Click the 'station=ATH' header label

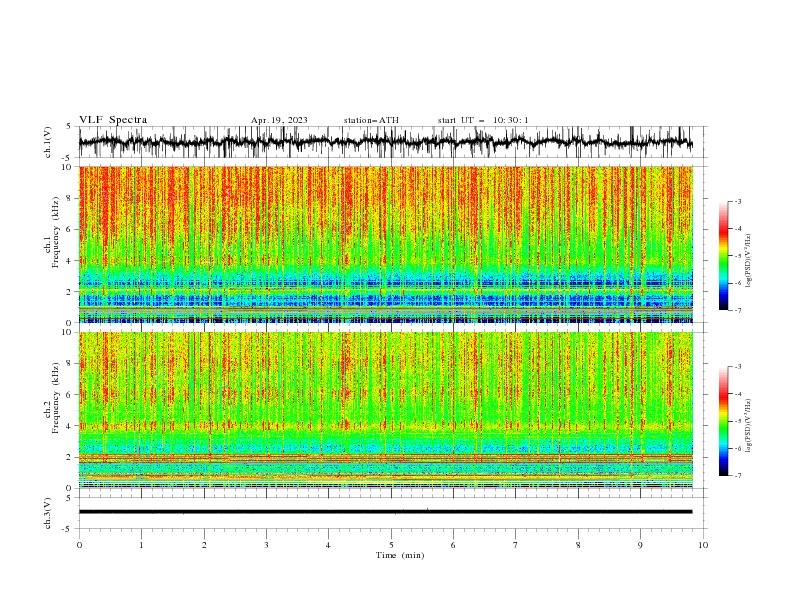pos(371,120)
